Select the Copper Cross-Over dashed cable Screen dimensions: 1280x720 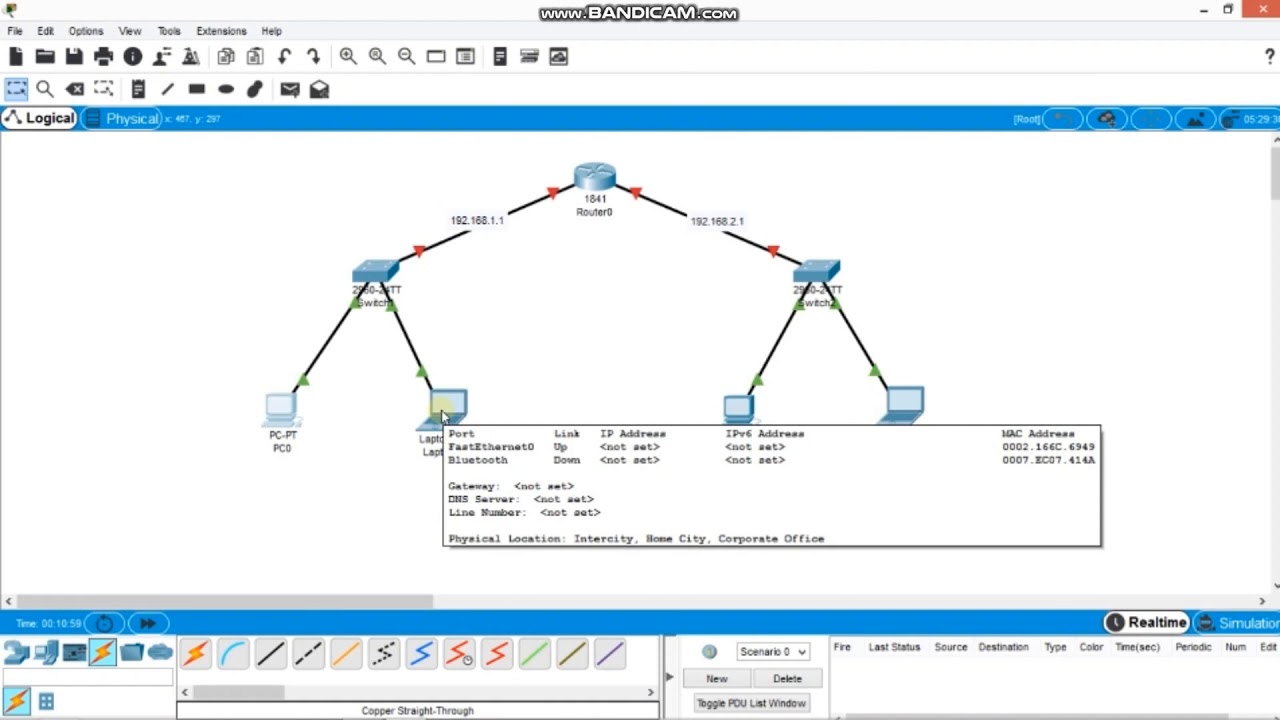[308, 654]
